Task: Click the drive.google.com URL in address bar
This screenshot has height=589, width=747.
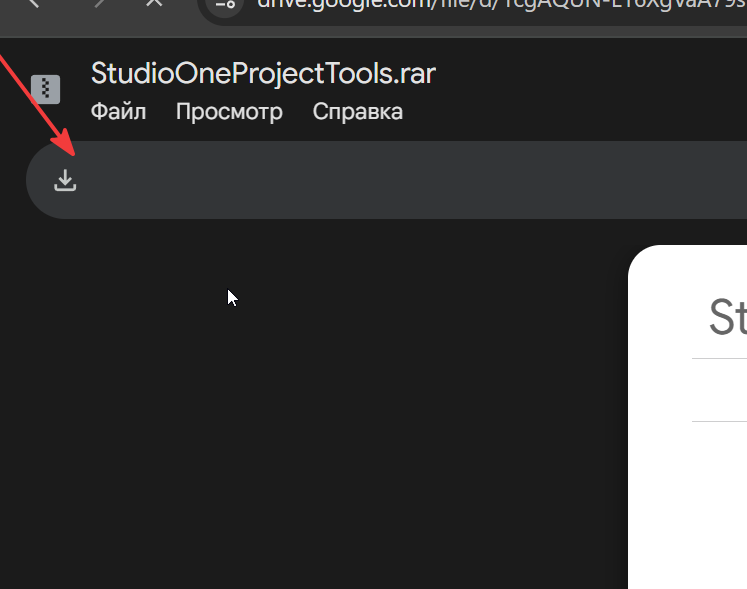Action: [x=502, y=4]
